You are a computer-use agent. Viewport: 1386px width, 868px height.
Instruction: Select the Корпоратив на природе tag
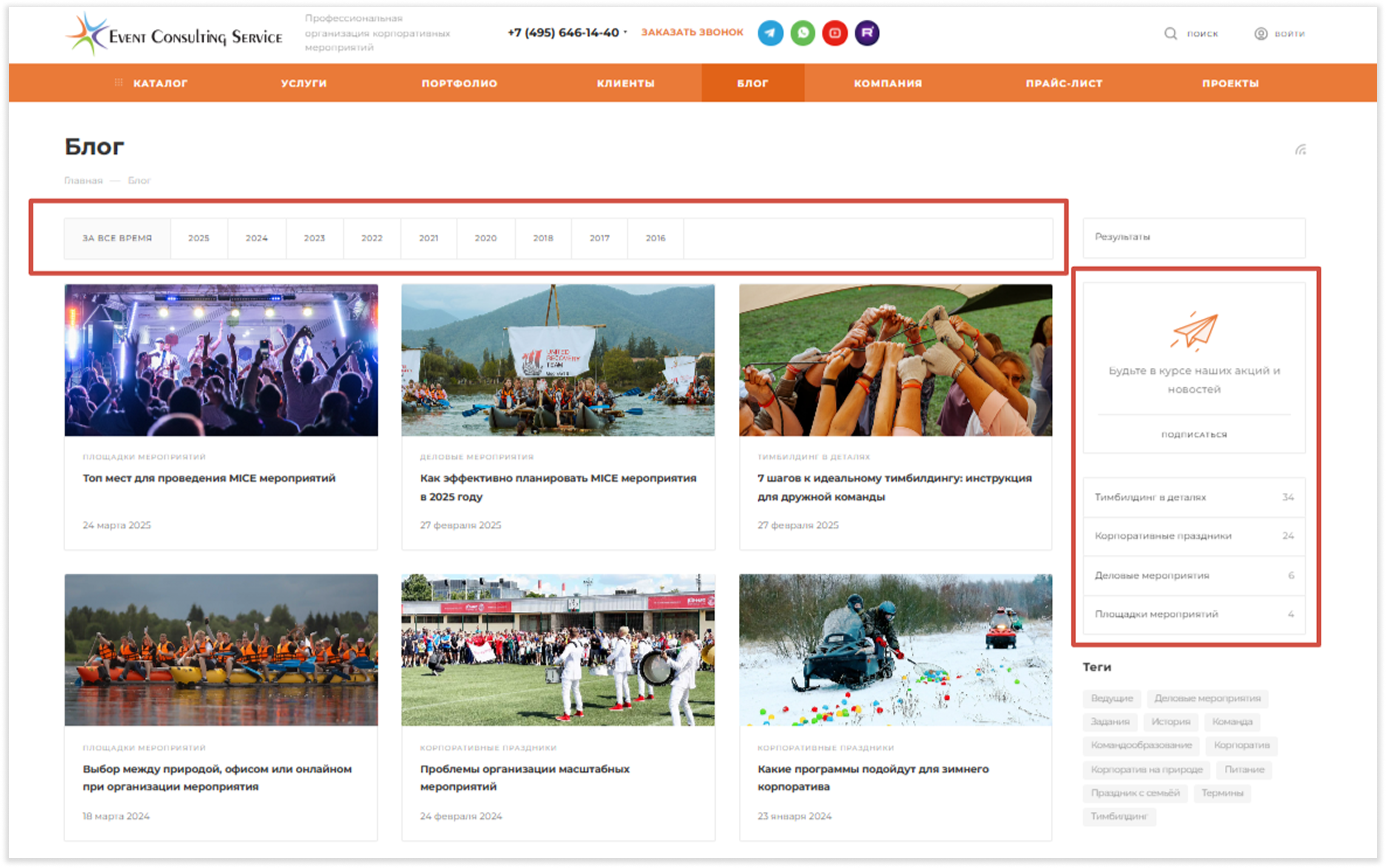pyautogui.click(x=1146, y=769)
